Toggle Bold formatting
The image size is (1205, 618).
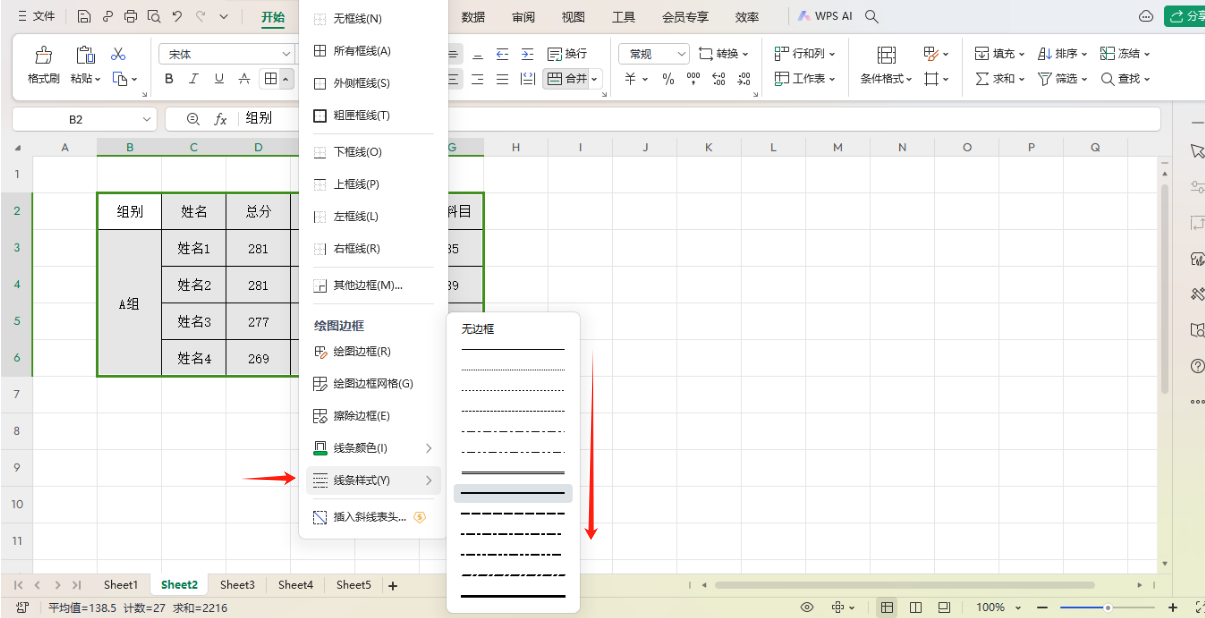pos(169,79)
